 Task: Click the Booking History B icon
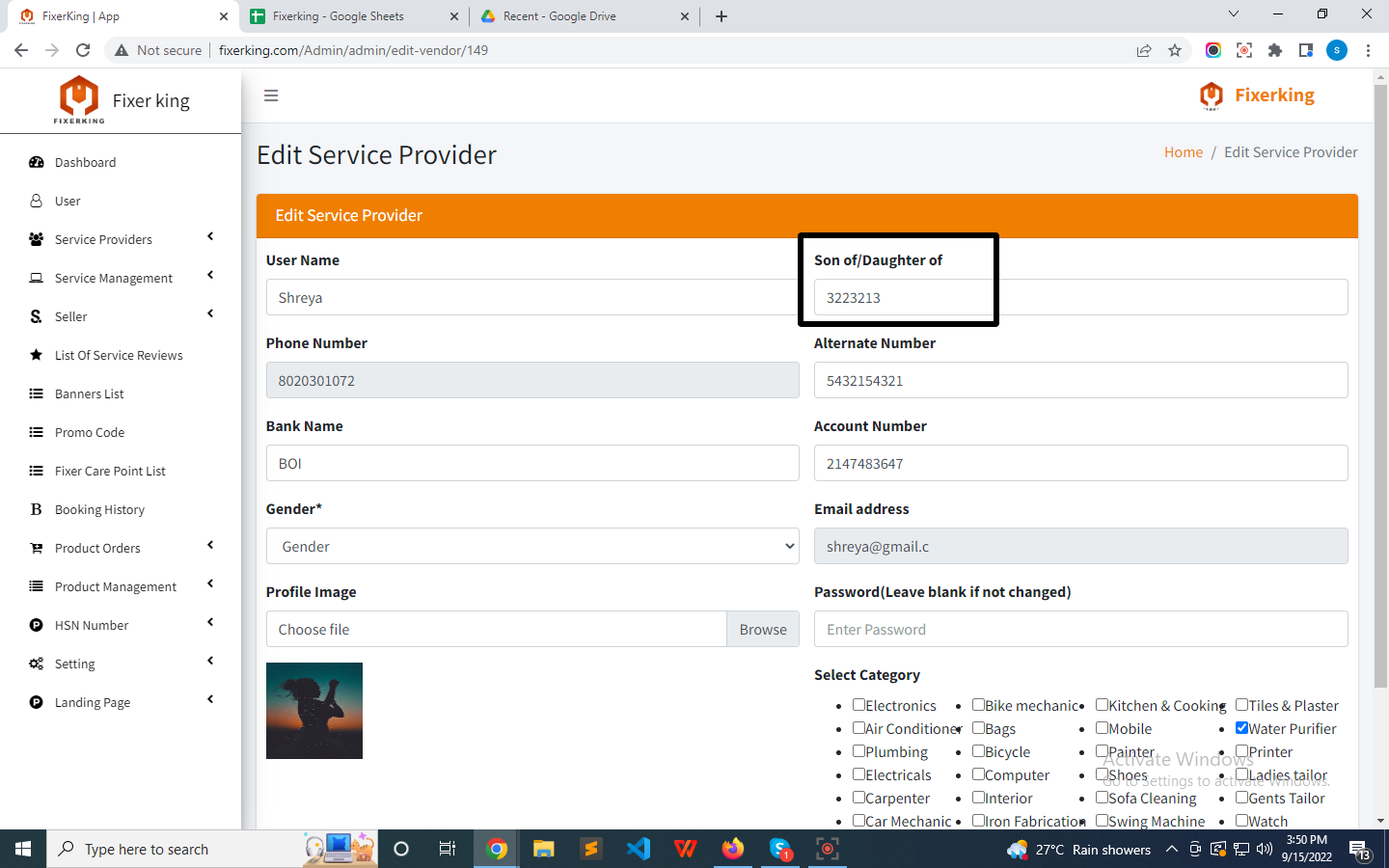37,509
